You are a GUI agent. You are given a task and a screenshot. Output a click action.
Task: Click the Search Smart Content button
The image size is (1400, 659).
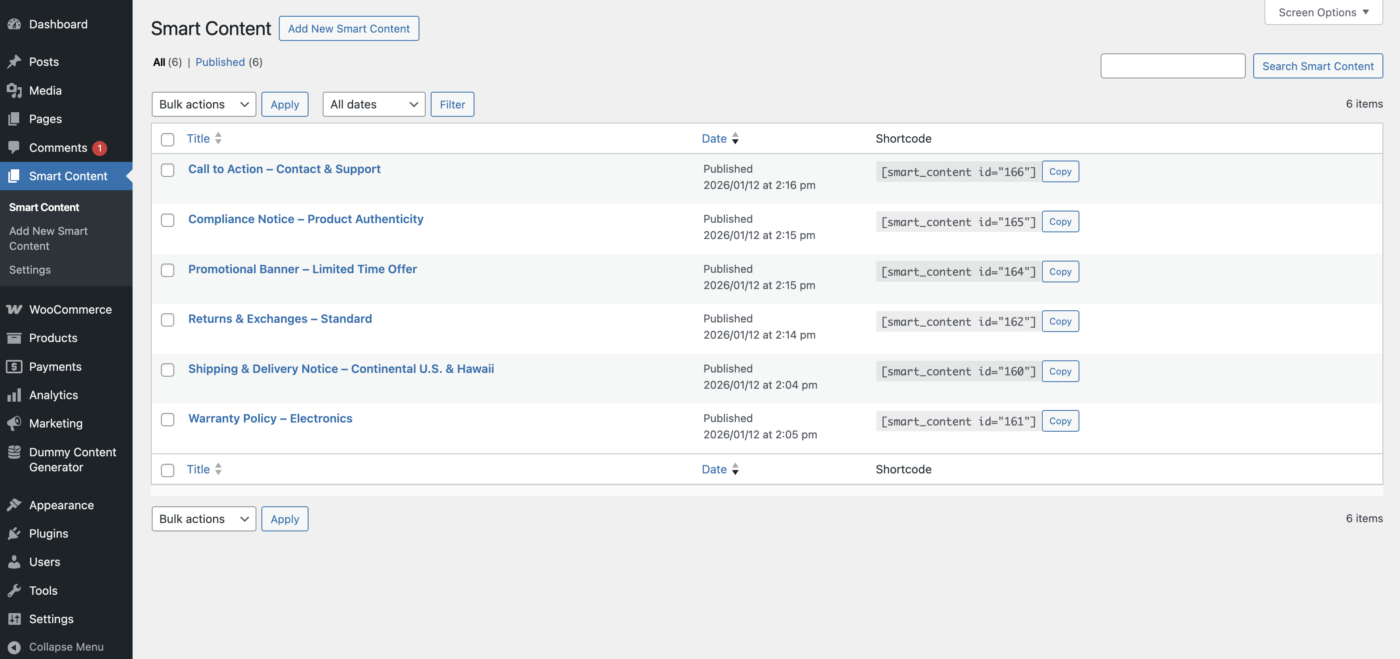pyautogui.click(x=1317, y=65)
